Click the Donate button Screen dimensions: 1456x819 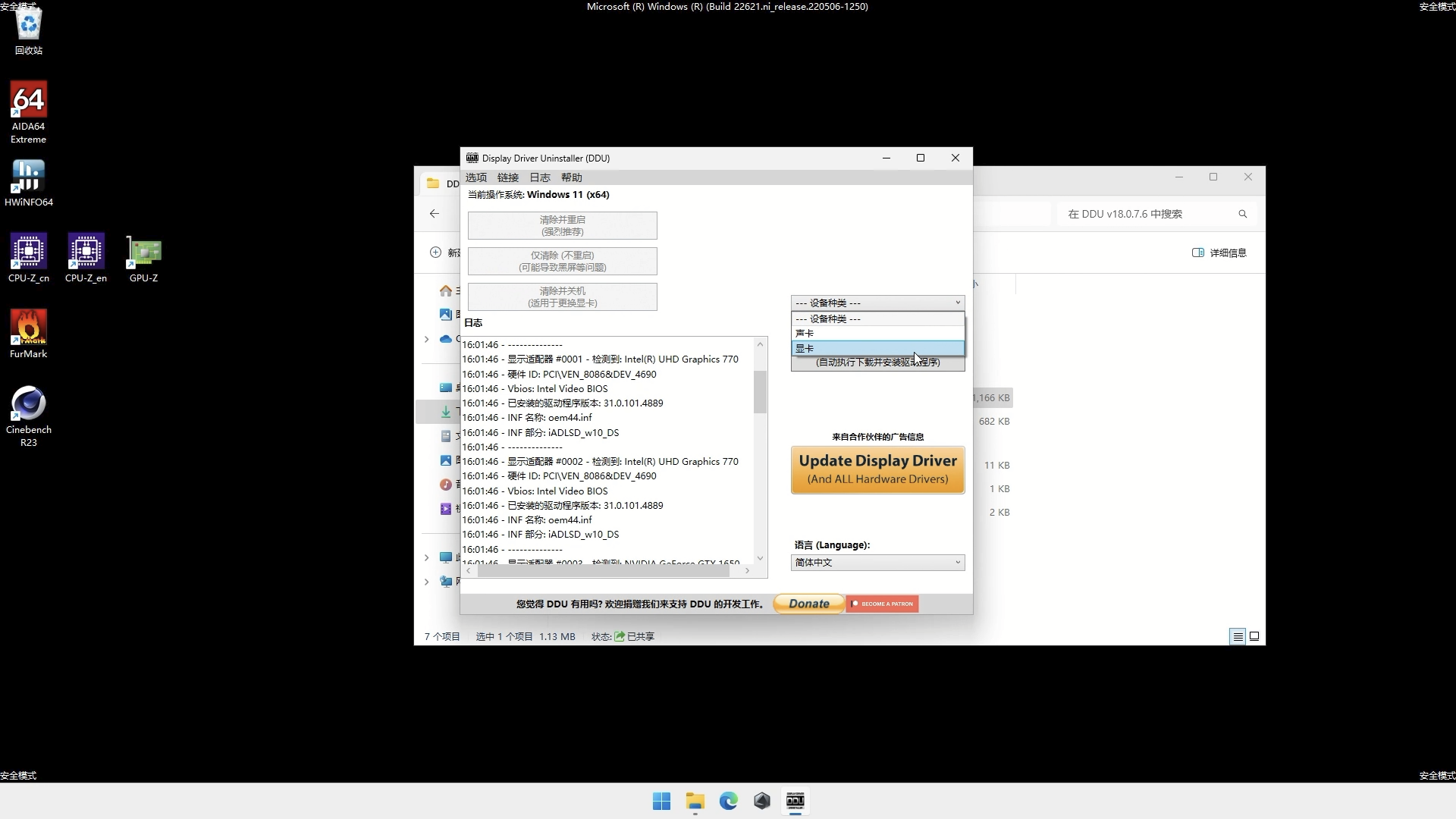point(808,604)
